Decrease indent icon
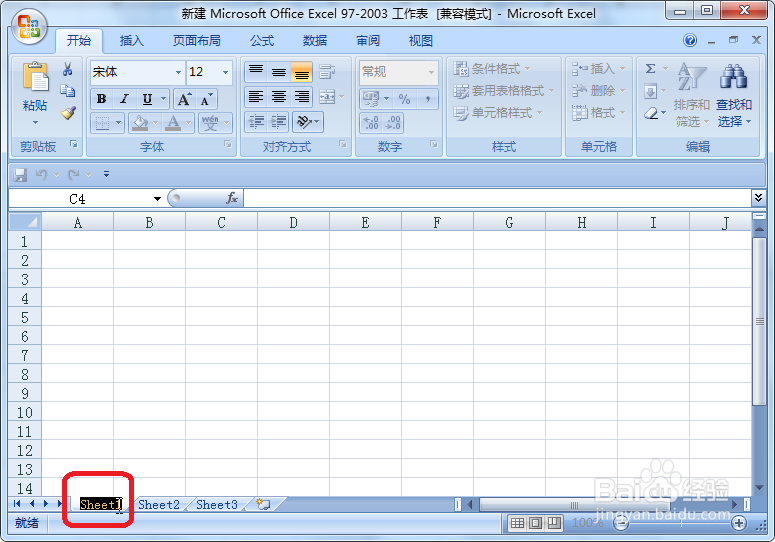Screen dimensions: 775x542 tap(256, 122)
